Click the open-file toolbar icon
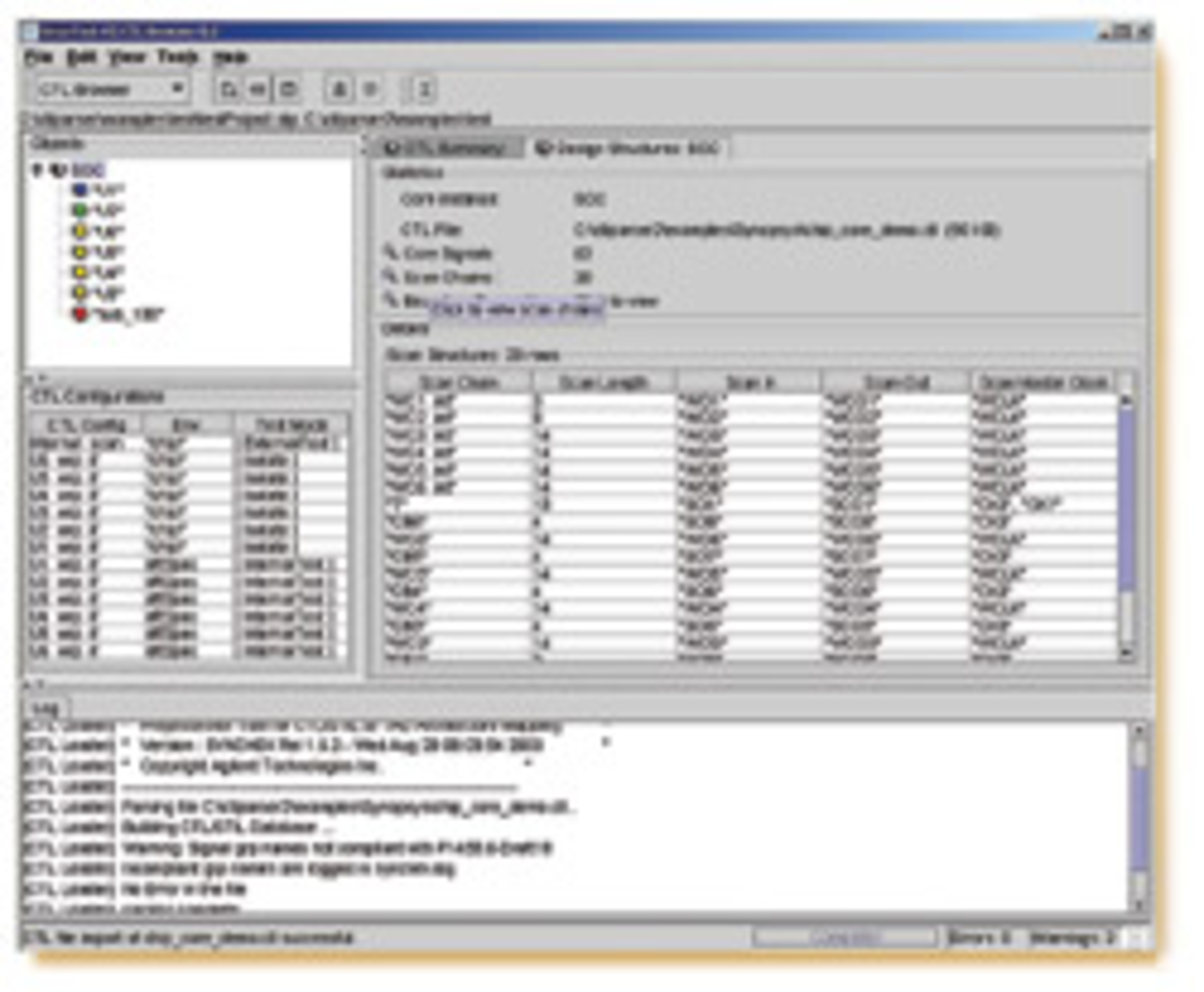The image size is (1204, 992). (x=229, y=88)
